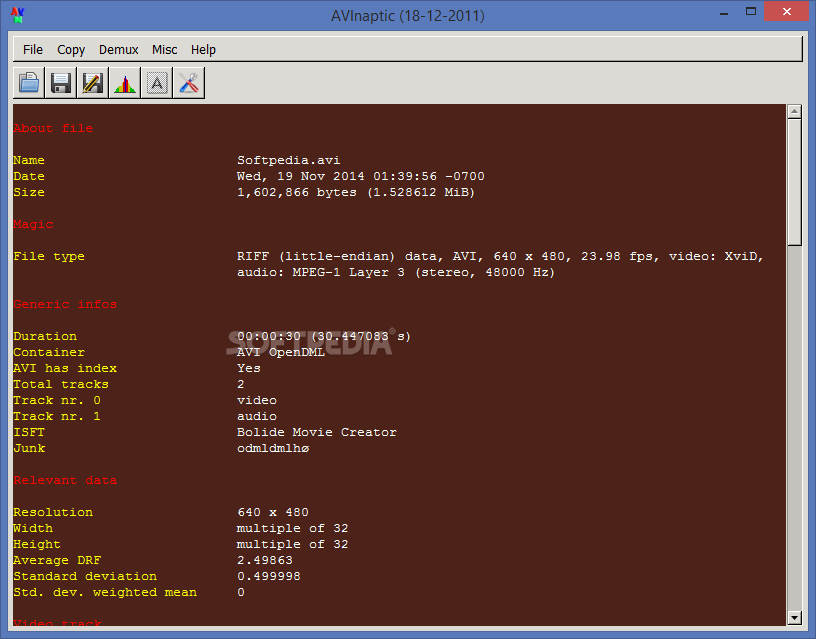816x639 pixels.
Task: Click the 'Height' label
Action: (x=37, y=544)
